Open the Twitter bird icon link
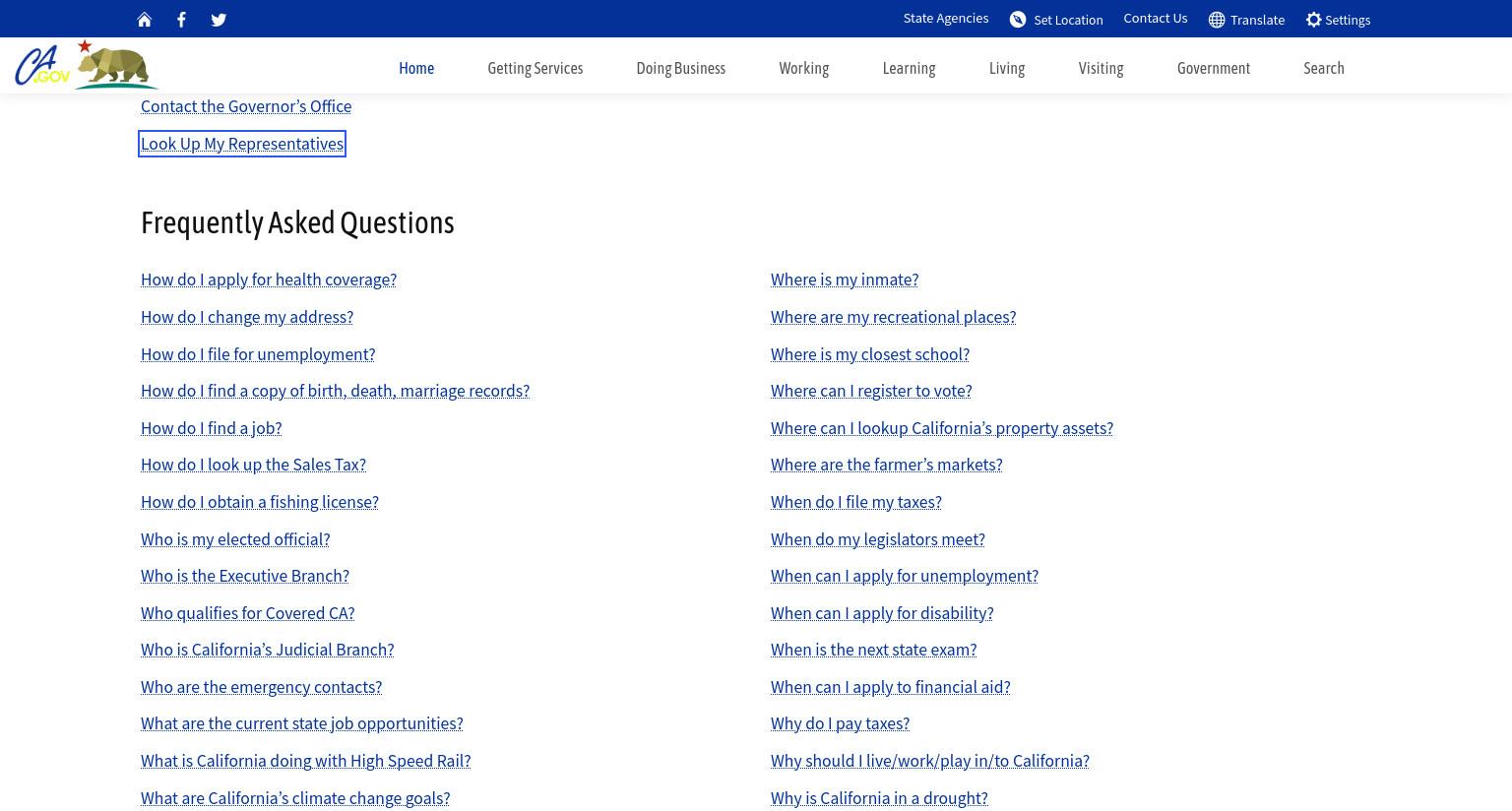Viewport: 1512px width, 811px height. point(219,20)
